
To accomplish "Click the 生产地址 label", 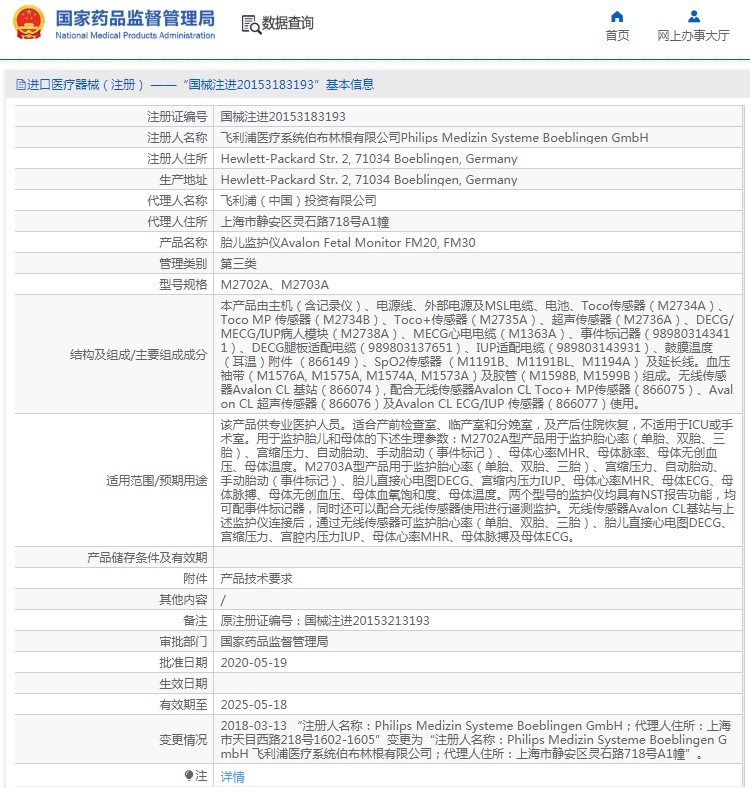I will click(183, 180).
